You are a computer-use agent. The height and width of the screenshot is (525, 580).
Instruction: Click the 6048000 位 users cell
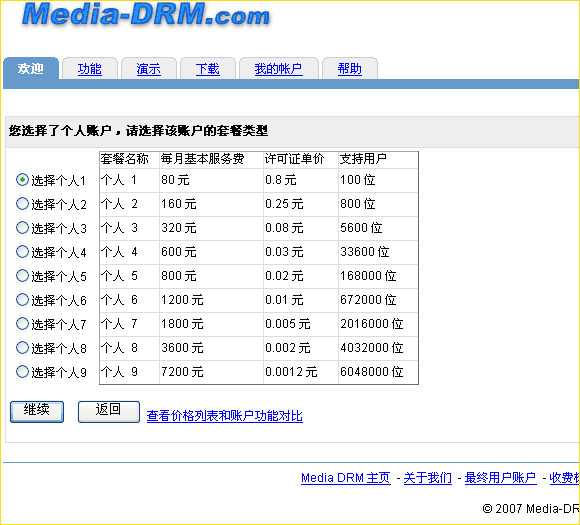click(x=378, y=372)
